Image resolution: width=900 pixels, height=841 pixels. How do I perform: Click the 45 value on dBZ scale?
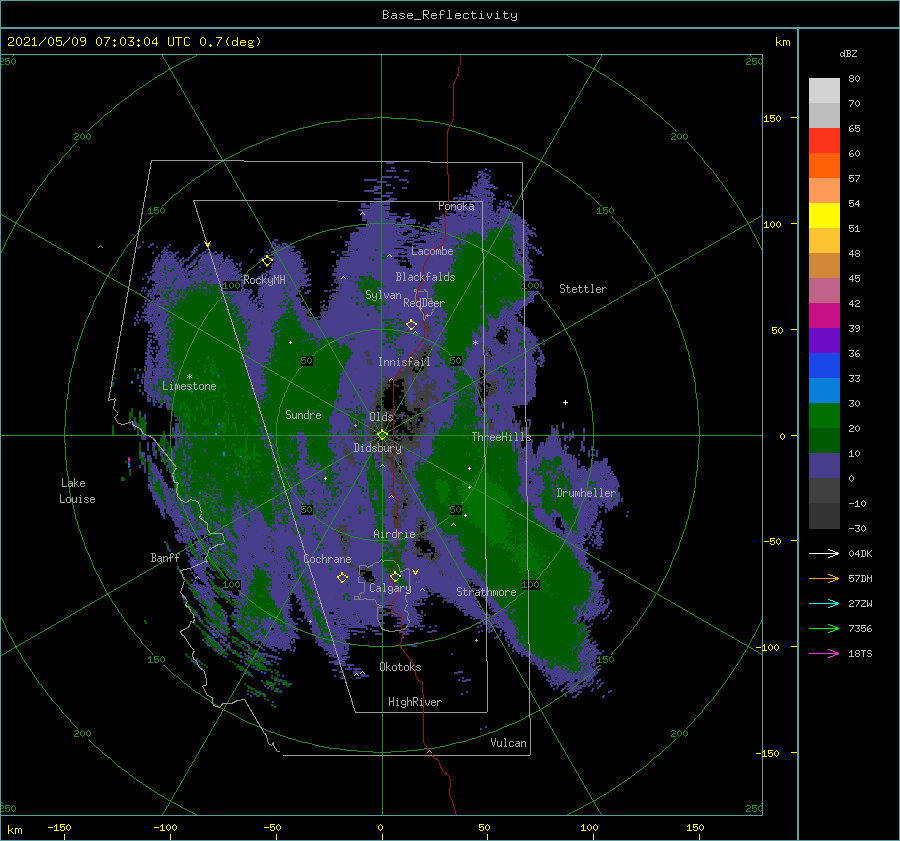pyautogui.click(x=855, y=278)
